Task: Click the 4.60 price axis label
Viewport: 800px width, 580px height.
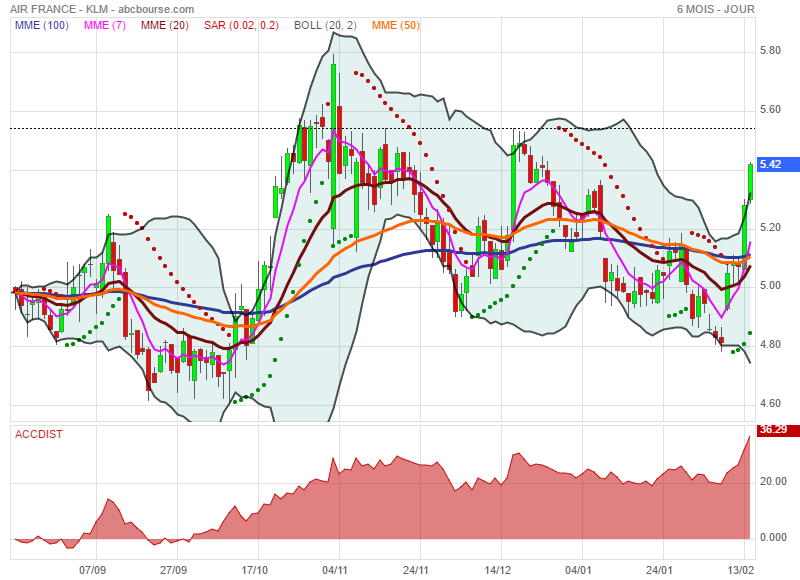Action: 770,404
